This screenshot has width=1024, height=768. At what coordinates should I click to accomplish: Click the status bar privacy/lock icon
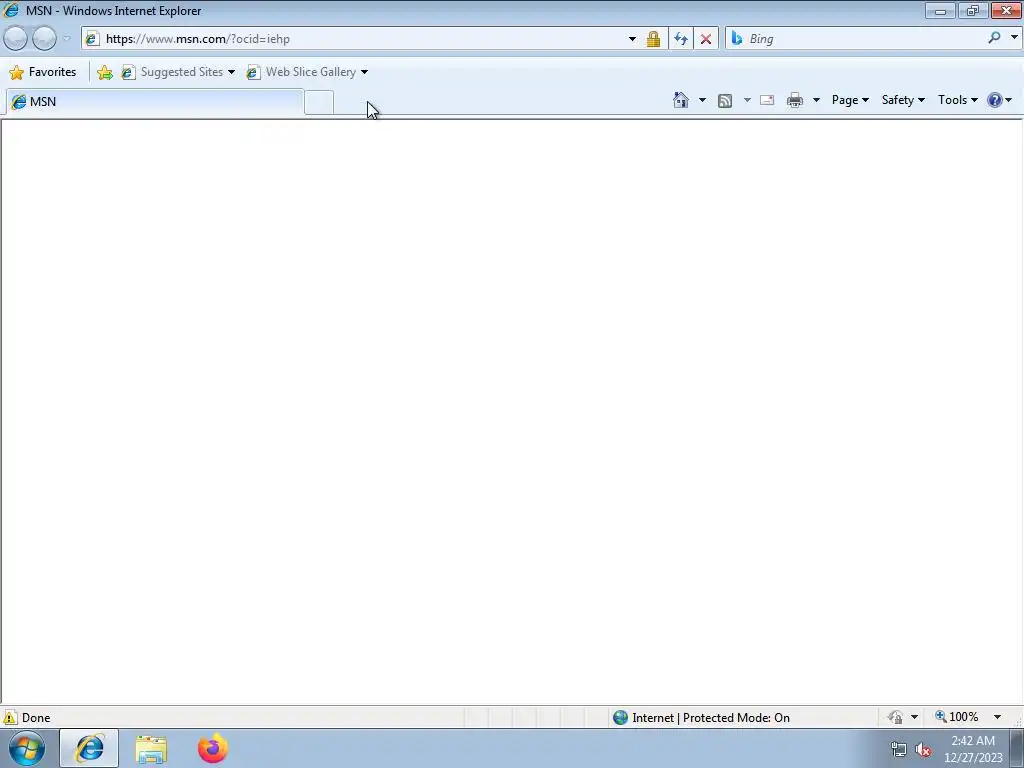(x=895, y=717)
